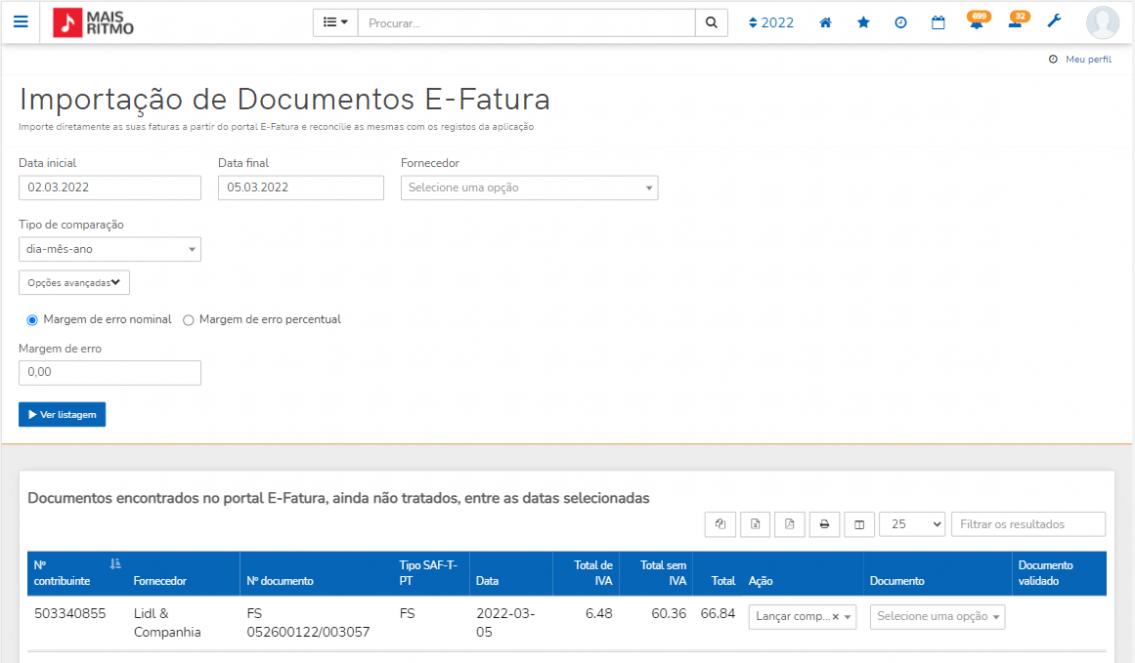Toggle column visibility button in table toolbar
The width and height of the screenshot is (1135, 663).
click(858, 524)
